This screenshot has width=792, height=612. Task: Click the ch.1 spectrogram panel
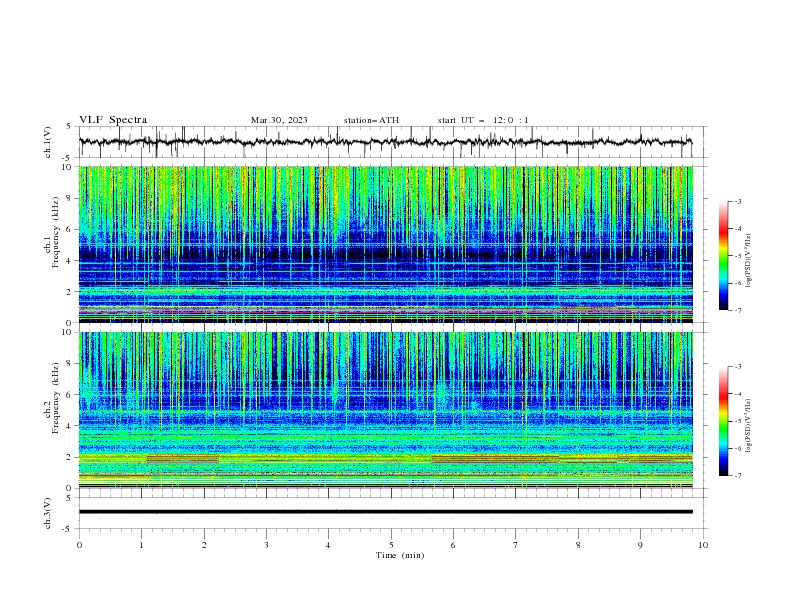click(x=385, y=244)
